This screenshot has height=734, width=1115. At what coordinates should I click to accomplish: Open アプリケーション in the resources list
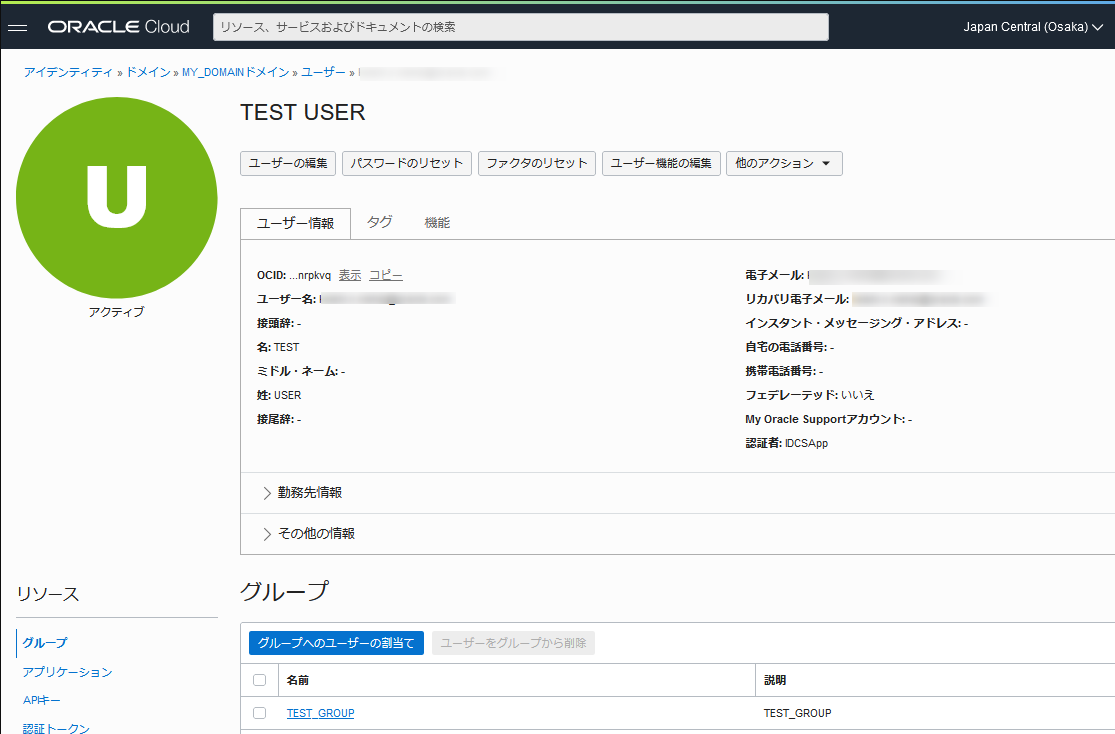click(x=68, y=672)
